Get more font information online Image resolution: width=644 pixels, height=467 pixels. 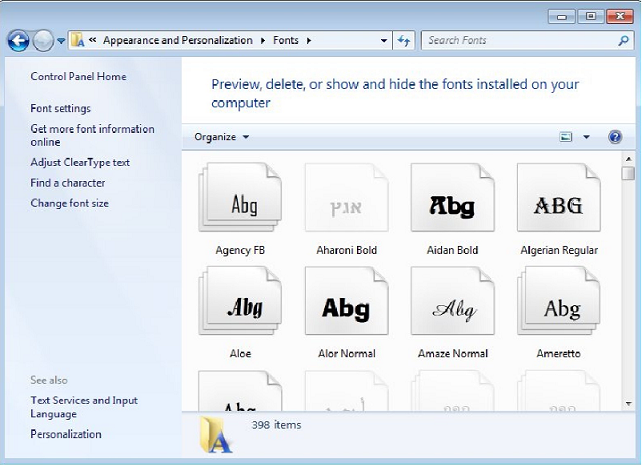(x=92, y=135)
